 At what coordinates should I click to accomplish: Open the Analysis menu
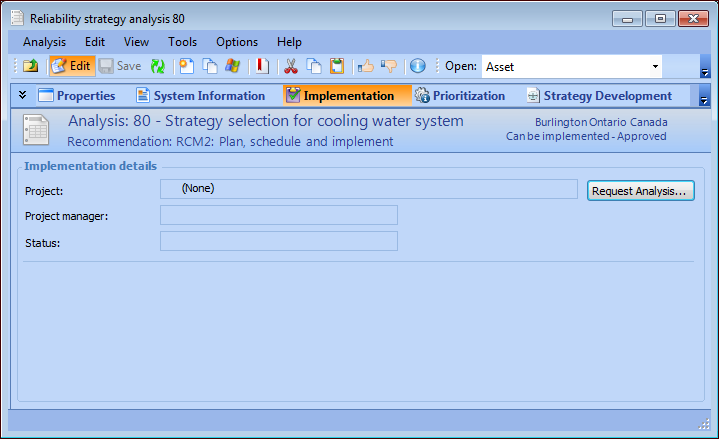(44, 42)
